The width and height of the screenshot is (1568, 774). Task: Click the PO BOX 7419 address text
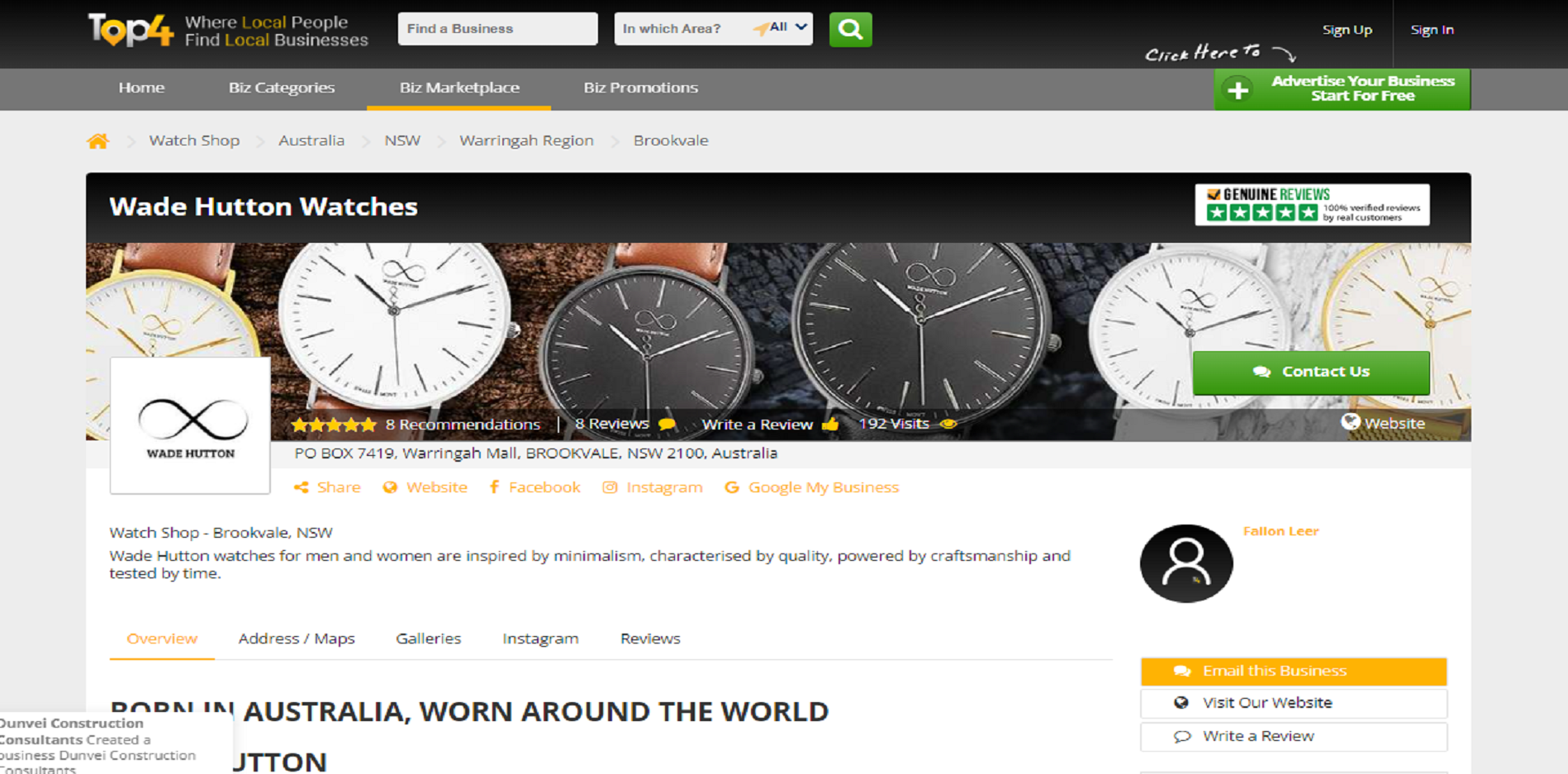click(536, 453)
